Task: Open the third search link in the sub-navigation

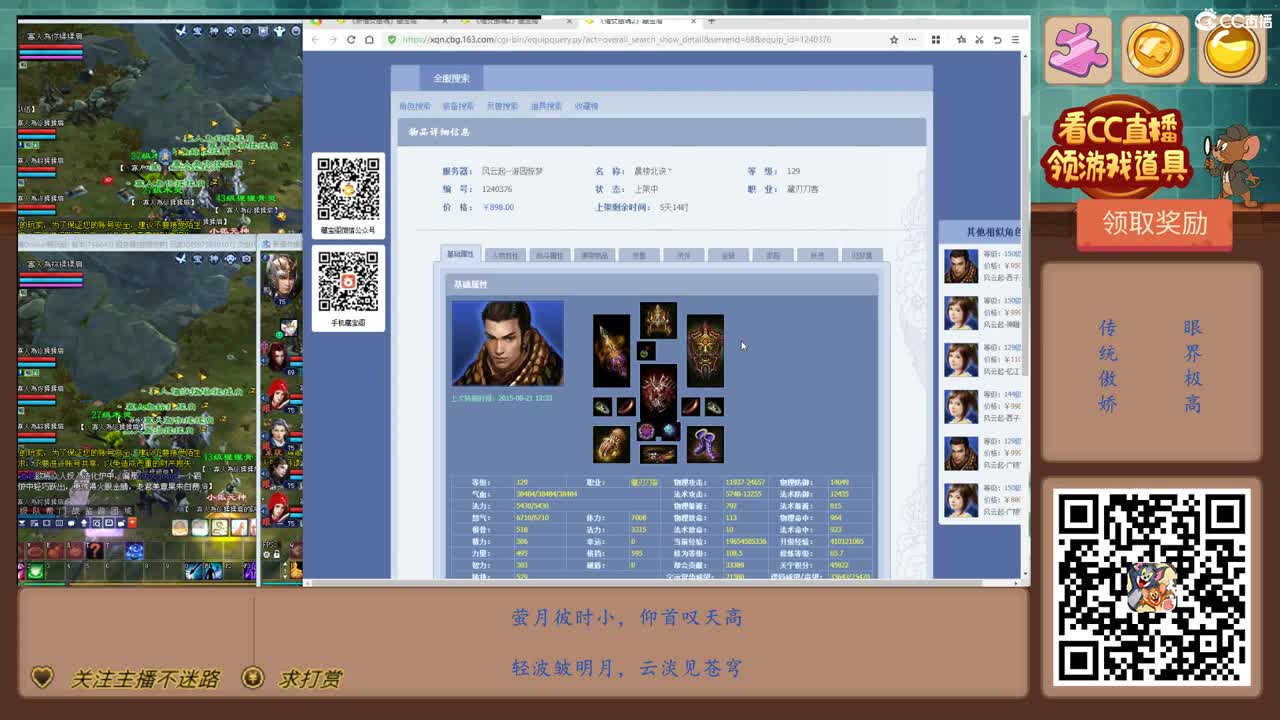Action: [502, 106]
